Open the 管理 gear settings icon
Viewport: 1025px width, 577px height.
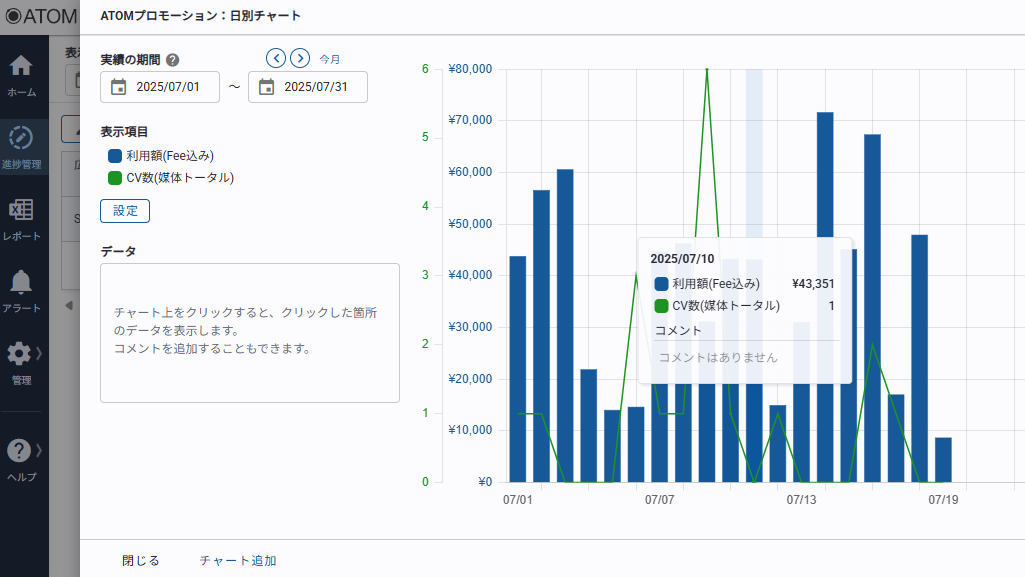19,354
